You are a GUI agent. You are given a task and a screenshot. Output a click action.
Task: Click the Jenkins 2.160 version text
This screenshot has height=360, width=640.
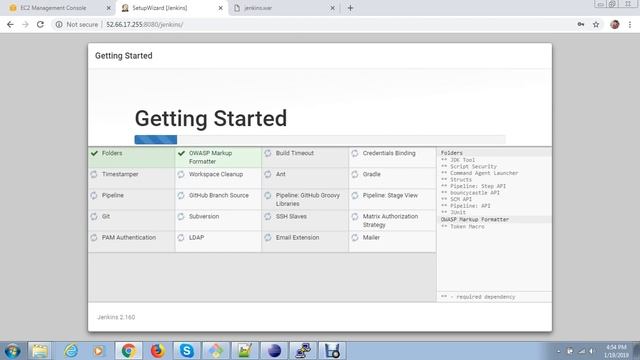(x=116, y=317)
